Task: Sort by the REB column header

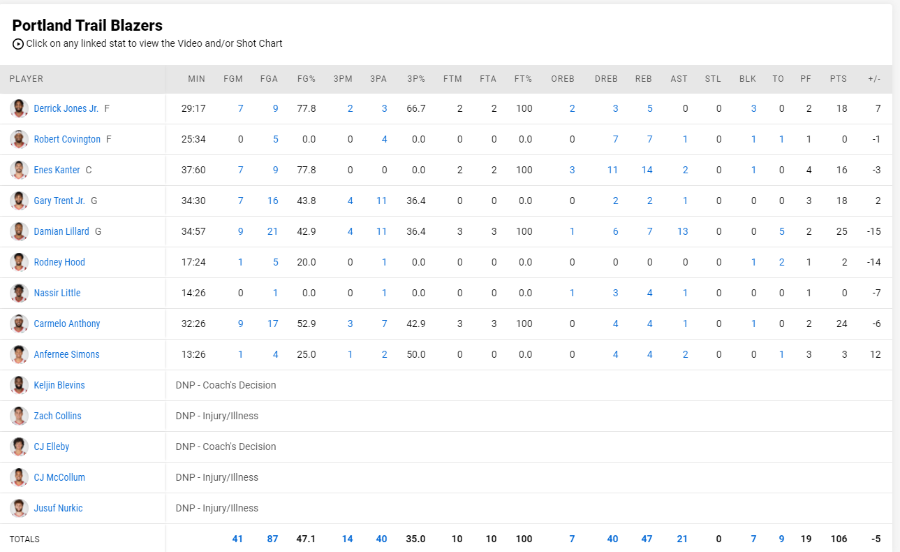Action: tap(643, 79)
